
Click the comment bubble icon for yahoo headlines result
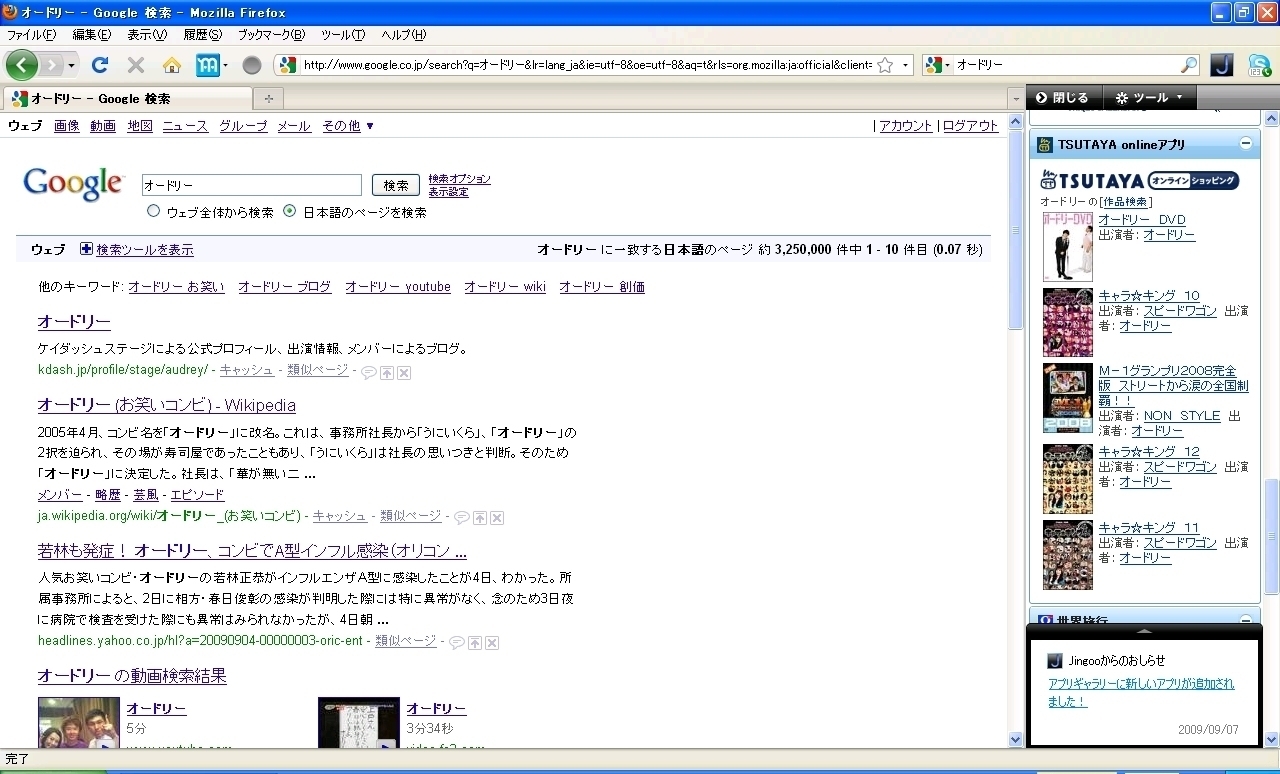(457, 642)
